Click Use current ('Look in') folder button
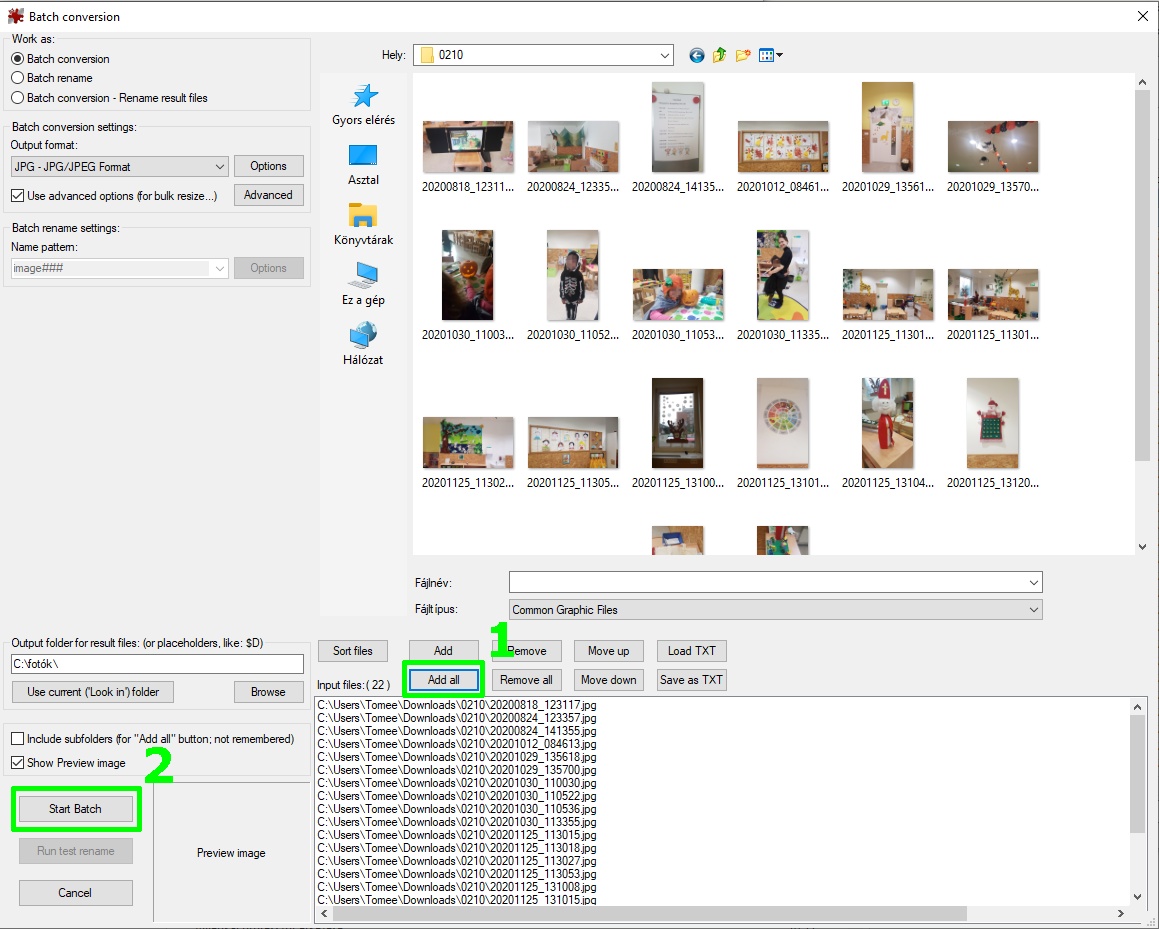 93,692
